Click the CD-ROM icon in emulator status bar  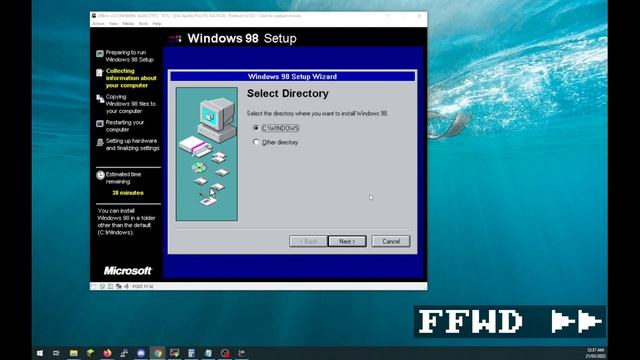(102, 287)
